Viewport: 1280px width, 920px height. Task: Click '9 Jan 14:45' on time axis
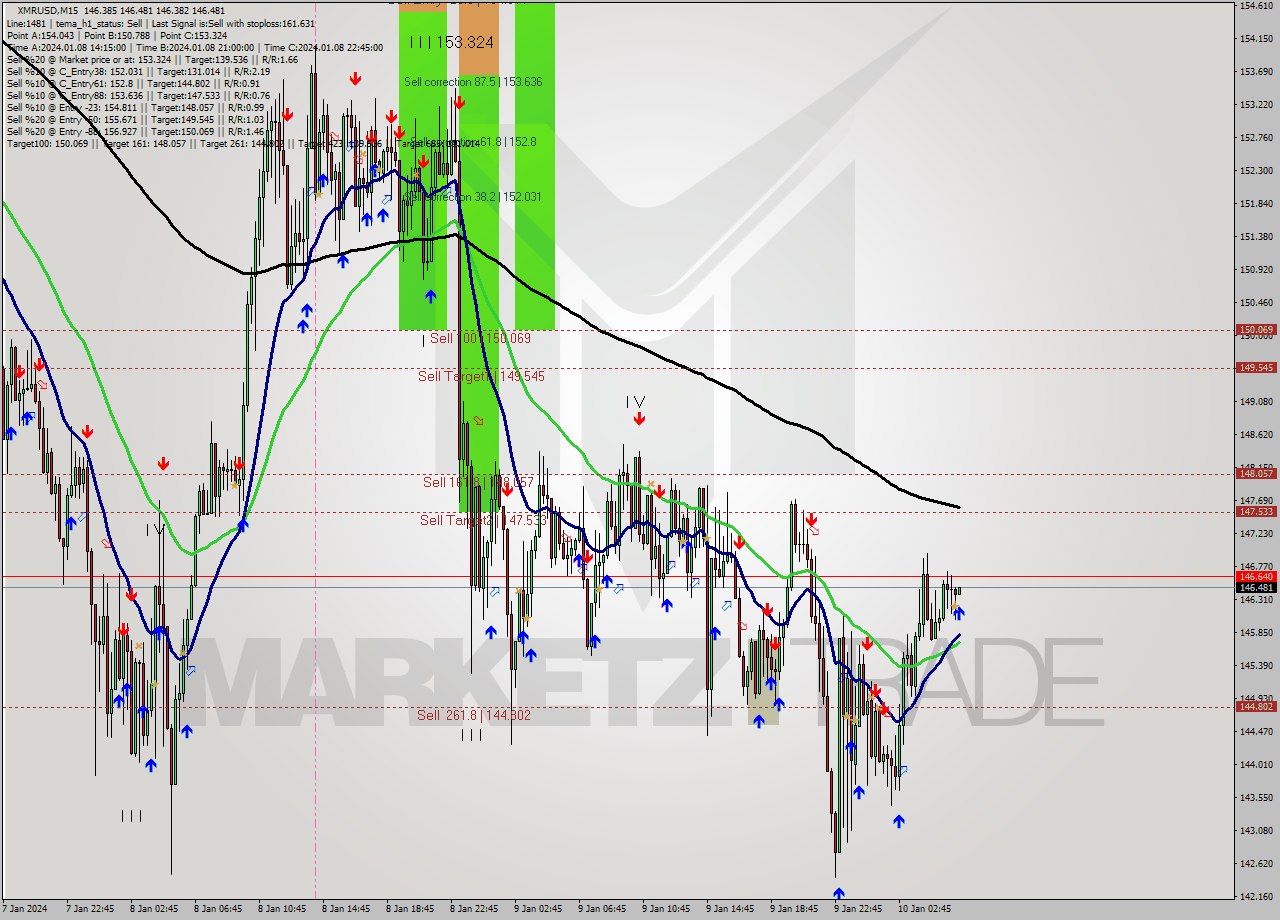[729, 909]
